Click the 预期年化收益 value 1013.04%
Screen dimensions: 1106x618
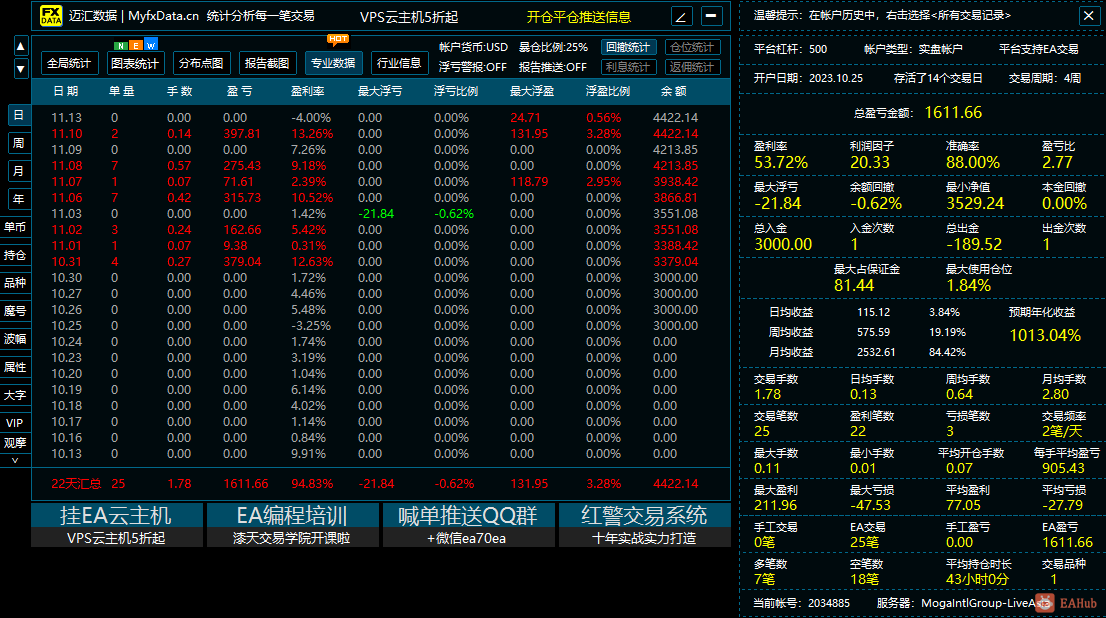[x=1045, y=335]
